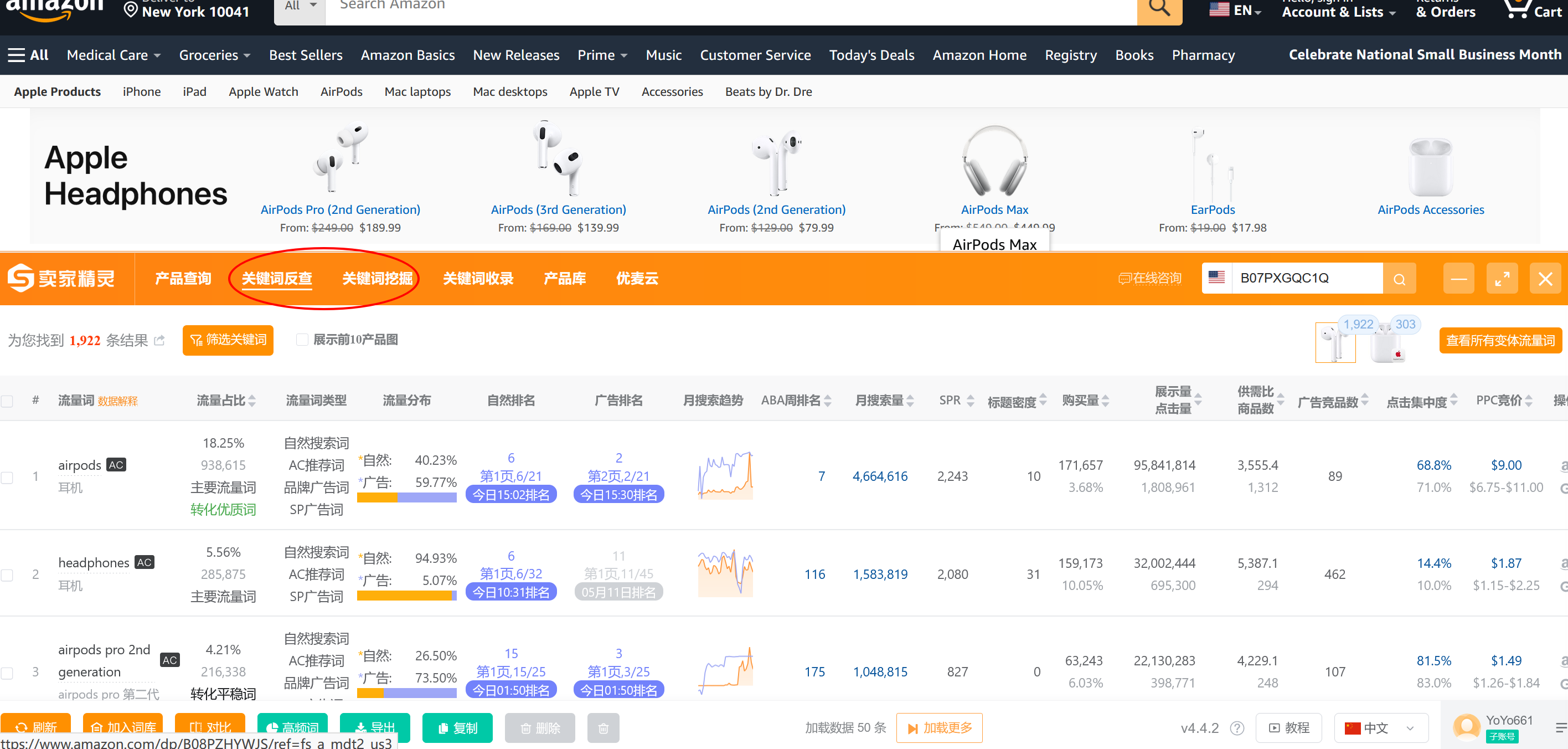The height and width of the screenshot is (749, 1568).
Task: Sort by 流量占比 column arrows
Action: point(252,401)
